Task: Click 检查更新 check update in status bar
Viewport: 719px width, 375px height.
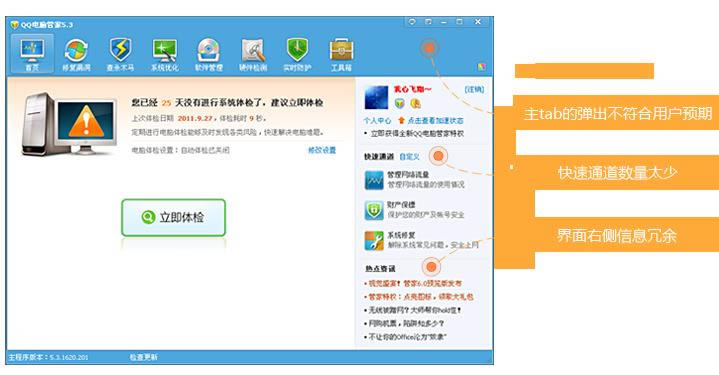Action: [x=144, y=357]
